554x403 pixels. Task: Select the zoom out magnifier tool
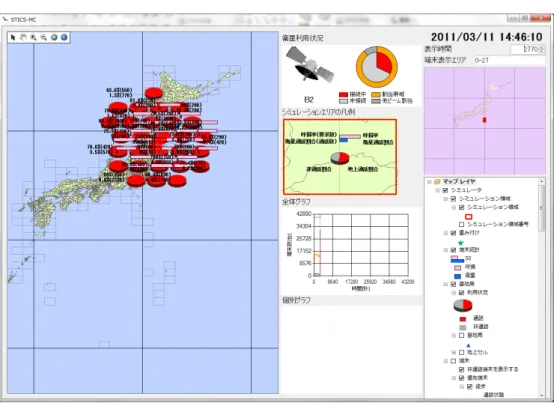(x=43, y=37)
